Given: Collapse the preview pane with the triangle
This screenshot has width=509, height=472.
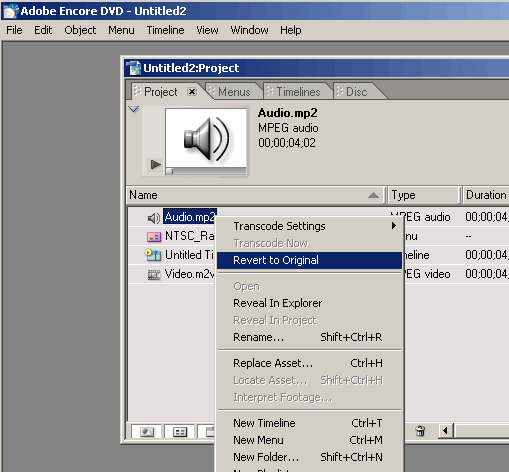Looking at the screenshot, I should click(134, 109).
